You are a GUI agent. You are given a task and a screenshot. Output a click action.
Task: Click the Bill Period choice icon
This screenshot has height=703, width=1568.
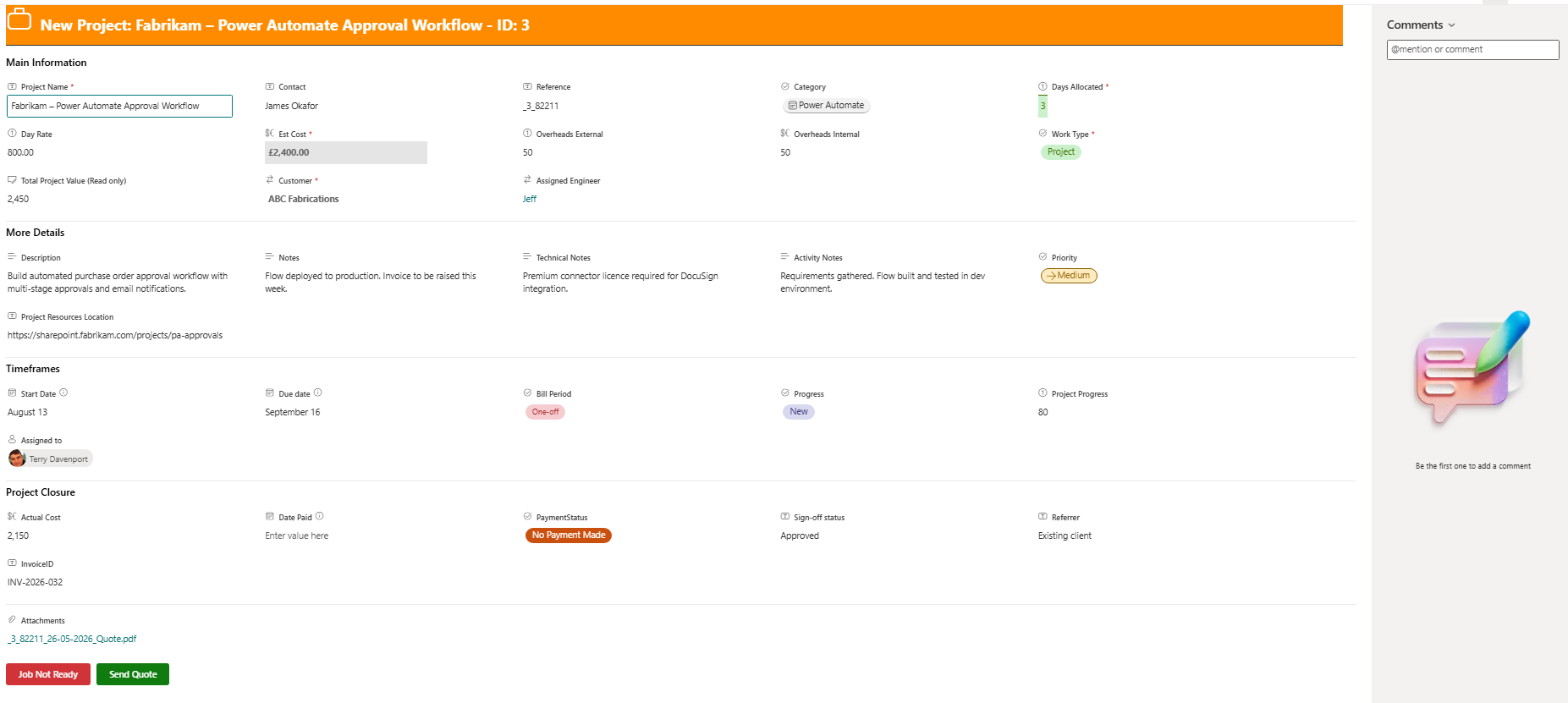pos(527,393)
